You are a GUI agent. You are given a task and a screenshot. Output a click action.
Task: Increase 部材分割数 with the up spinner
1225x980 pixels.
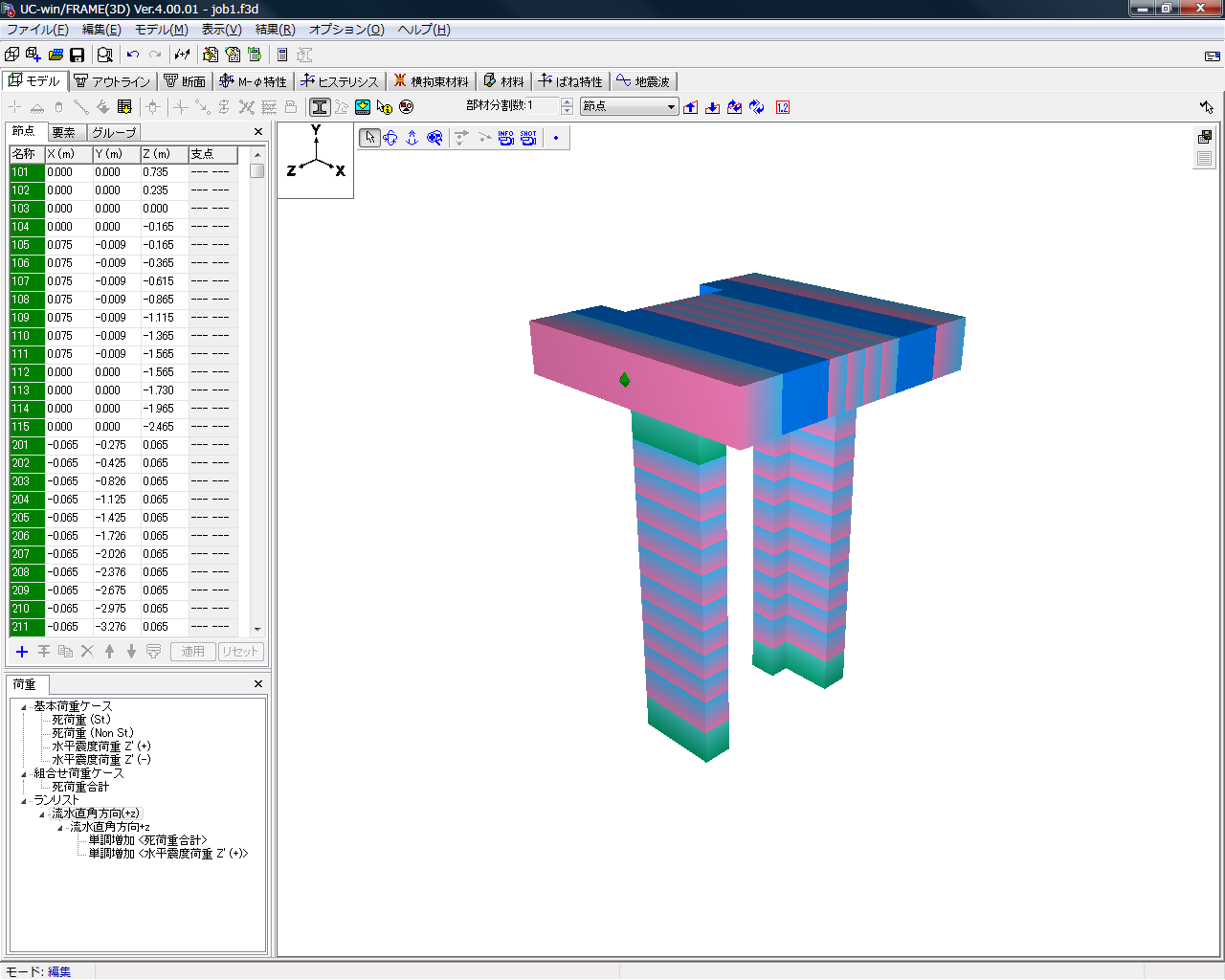tap(567, 102)
